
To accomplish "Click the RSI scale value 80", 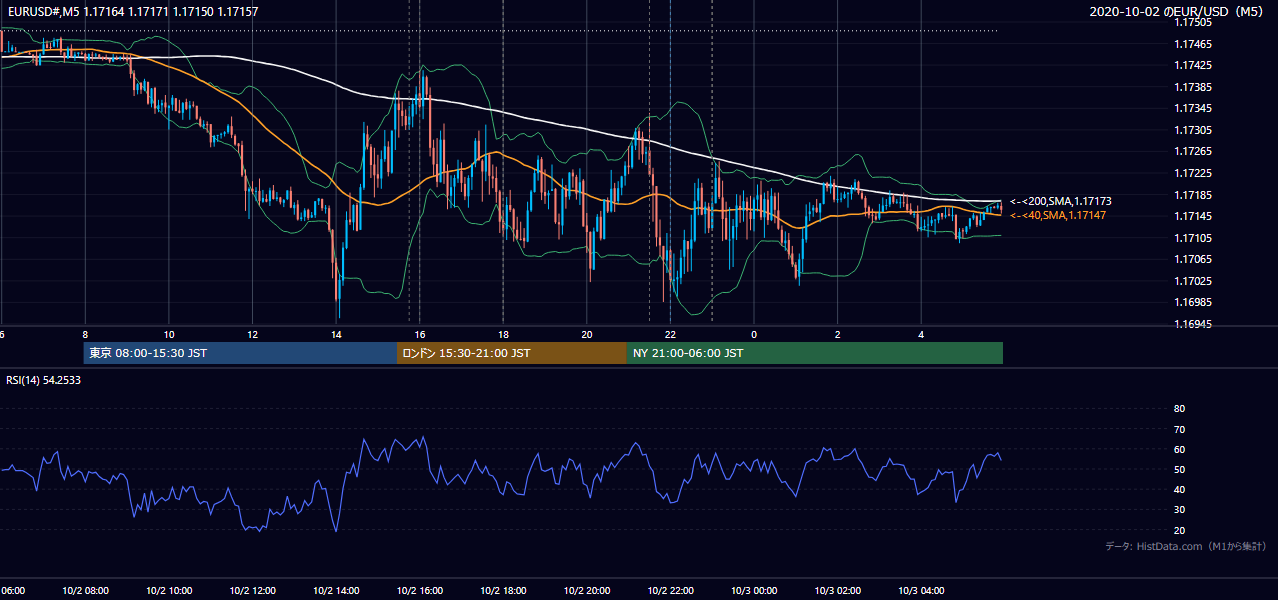I will click(x=1179, y=409).
